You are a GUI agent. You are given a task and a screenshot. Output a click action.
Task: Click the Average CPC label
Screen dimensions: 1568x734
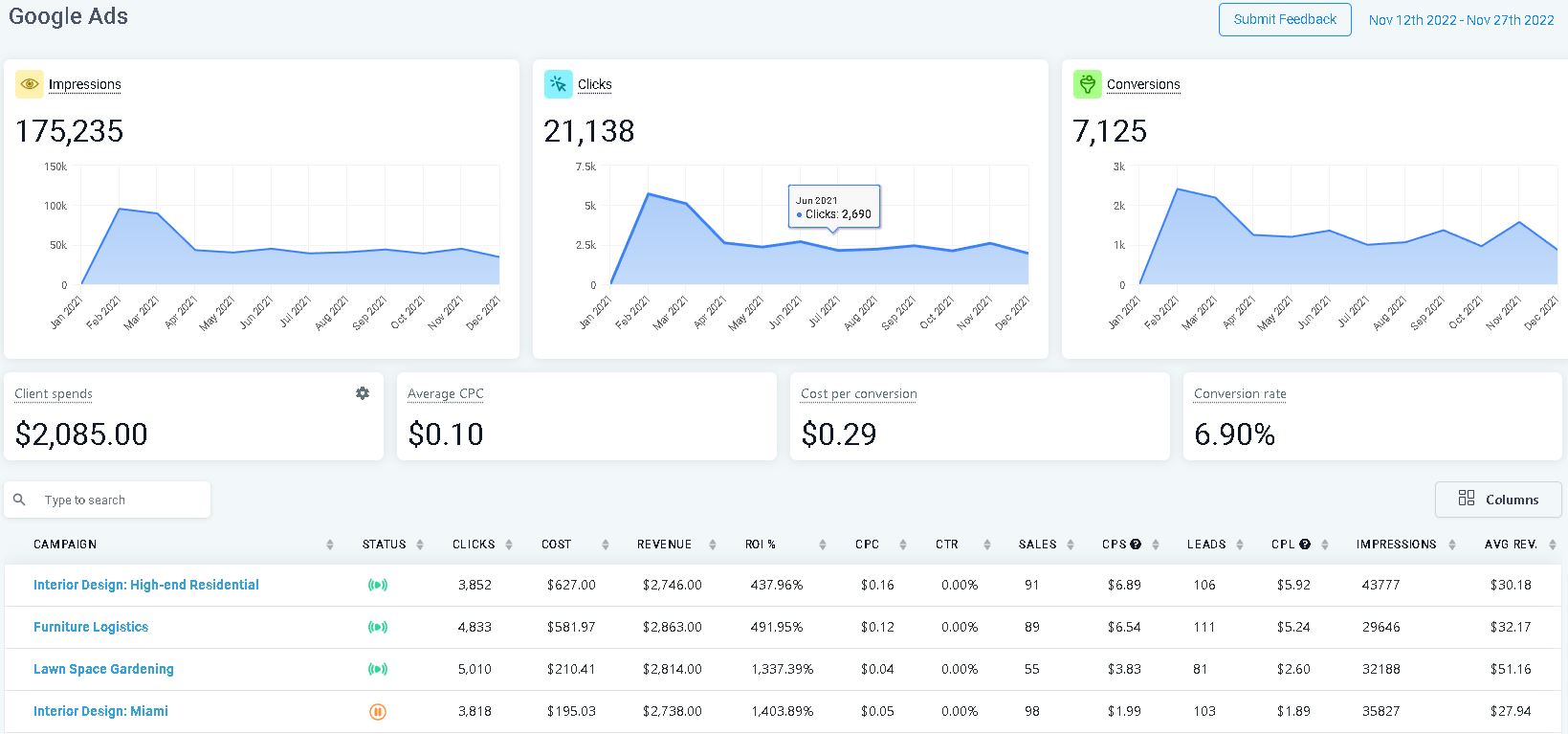(x=446, y=393)
